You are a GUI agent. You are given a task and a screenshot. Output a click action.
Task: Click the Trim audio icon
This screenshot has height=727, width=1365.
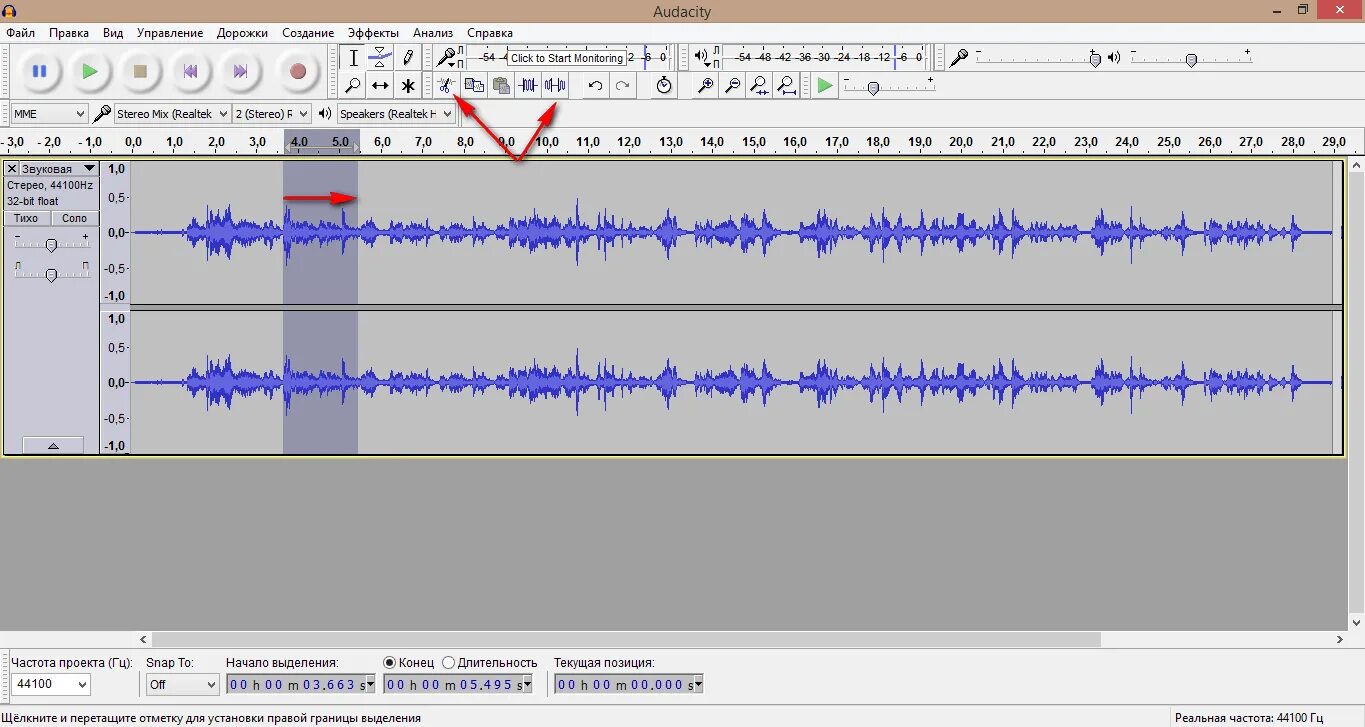[528, 86]
